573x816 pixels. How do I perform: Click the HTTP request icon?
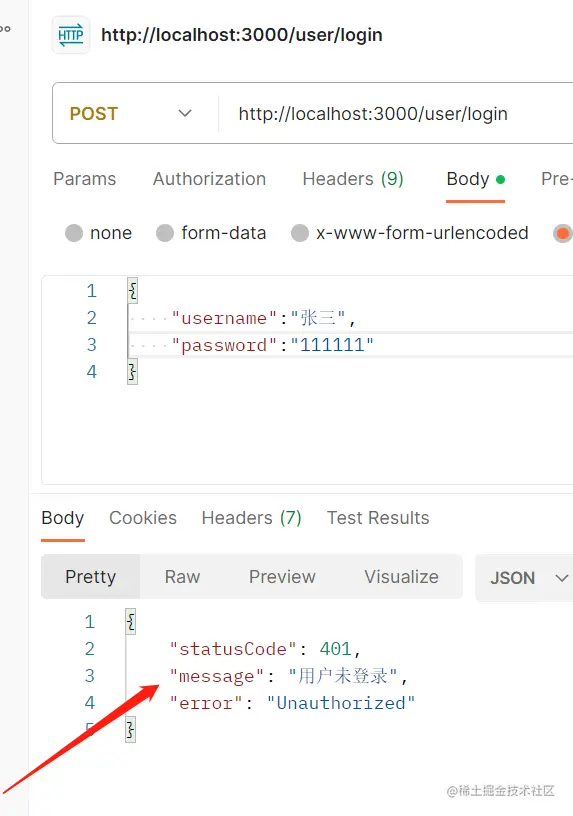tap(71, 35)
